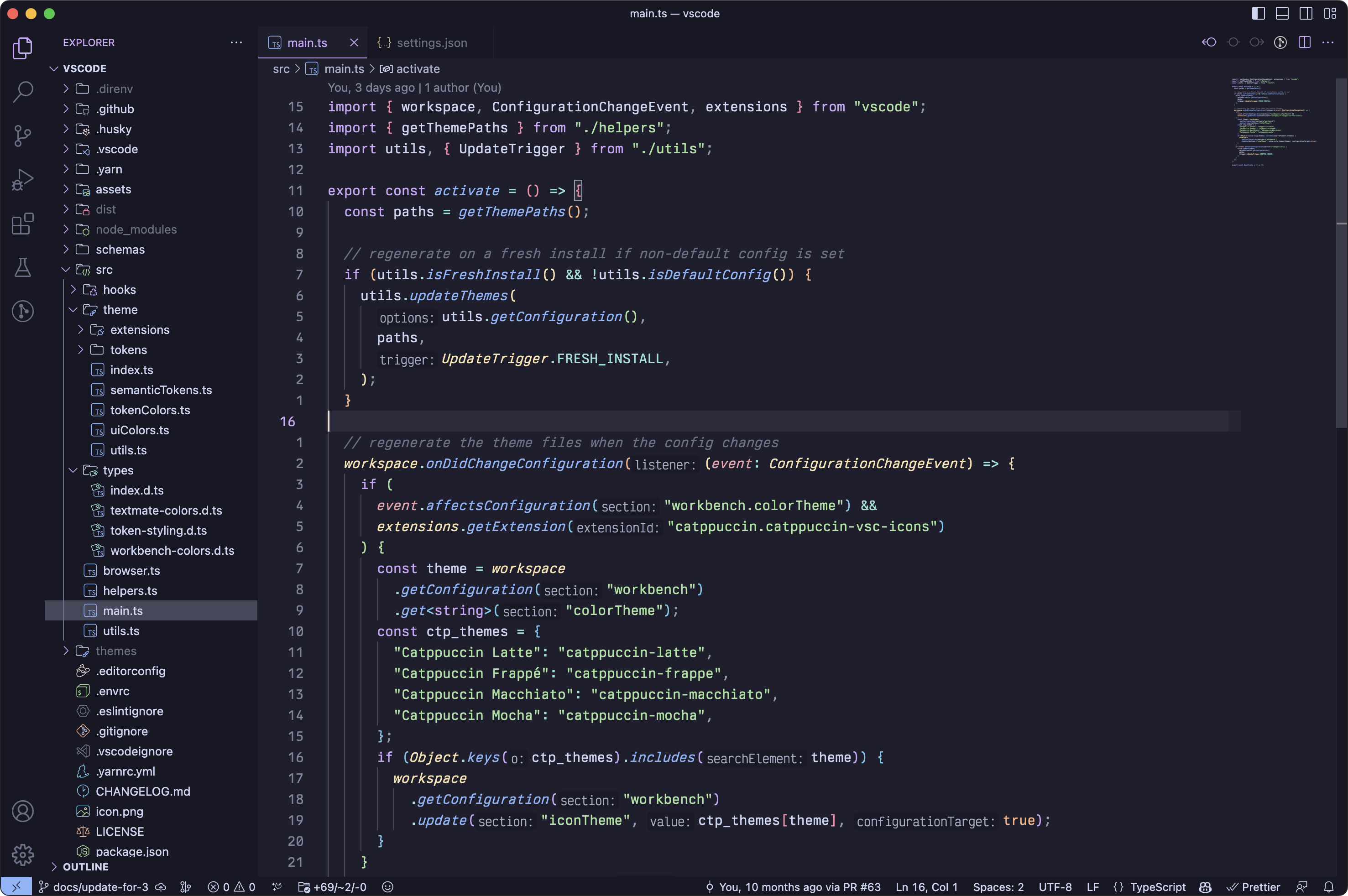
Task: Click the src breadcrumb segment
Action: click(x=281, y=69)
